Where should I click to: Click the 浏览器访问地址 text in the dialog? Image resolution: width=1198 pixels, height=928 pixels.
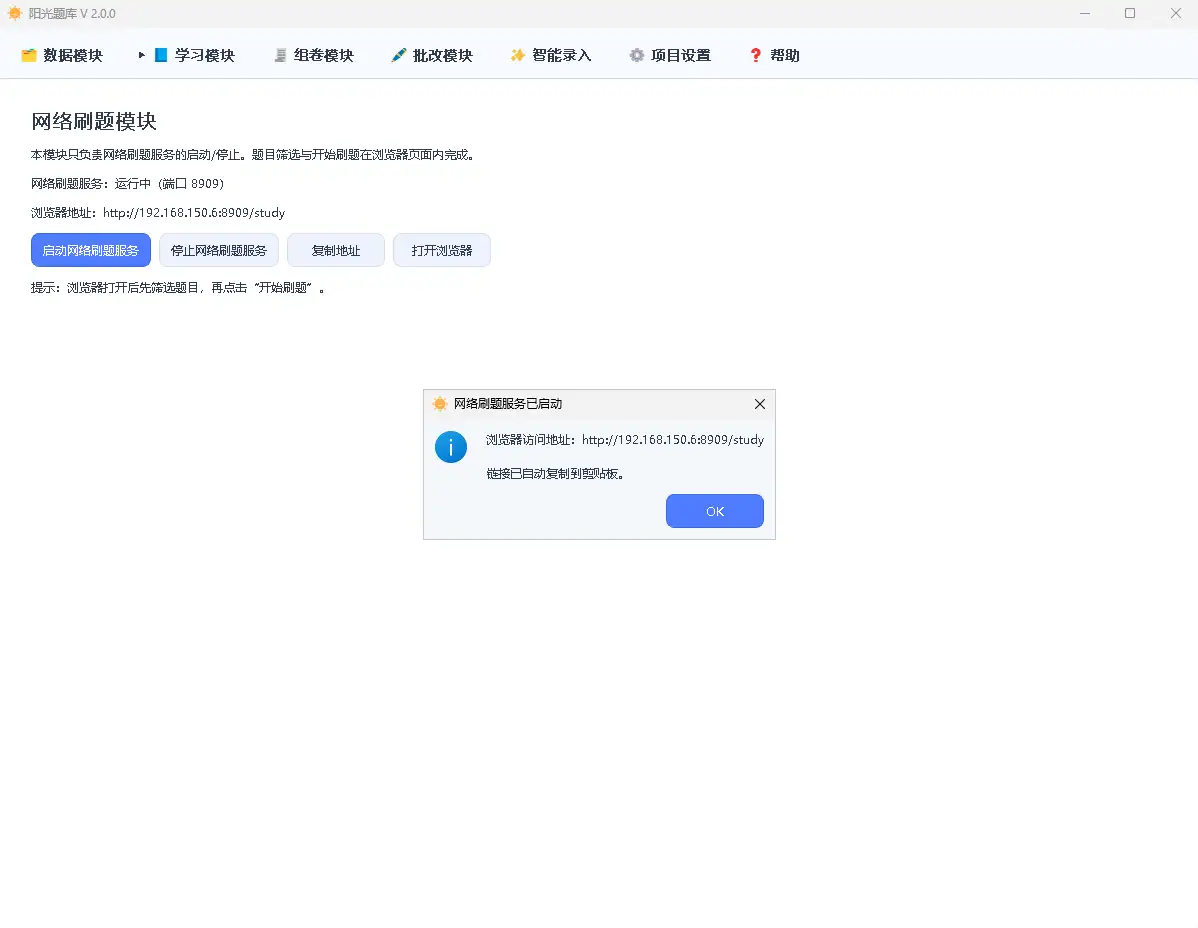pos(625,440)
